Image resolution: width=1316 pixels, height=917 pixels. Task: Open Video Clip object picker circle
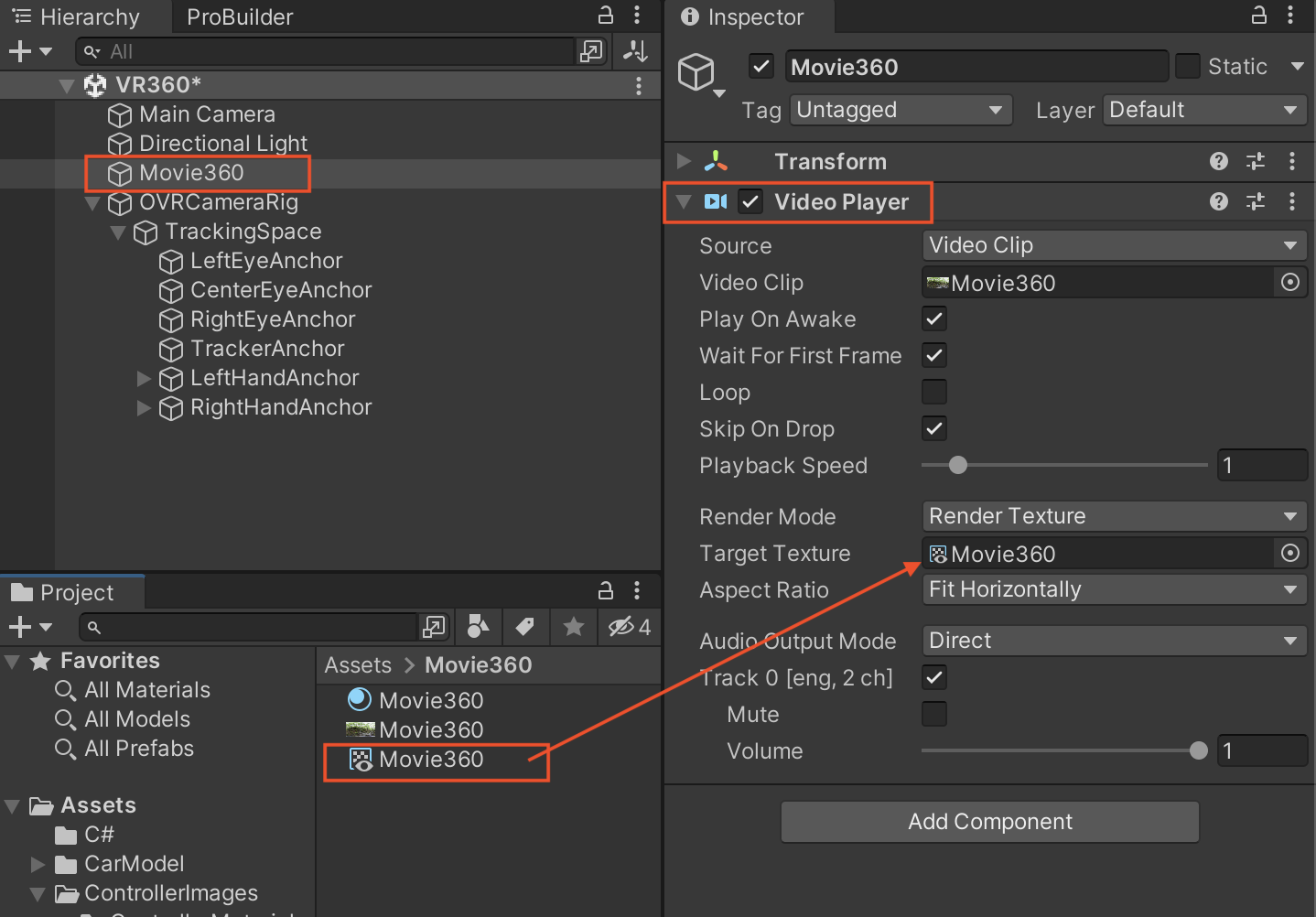click(x=1290, y=283)
